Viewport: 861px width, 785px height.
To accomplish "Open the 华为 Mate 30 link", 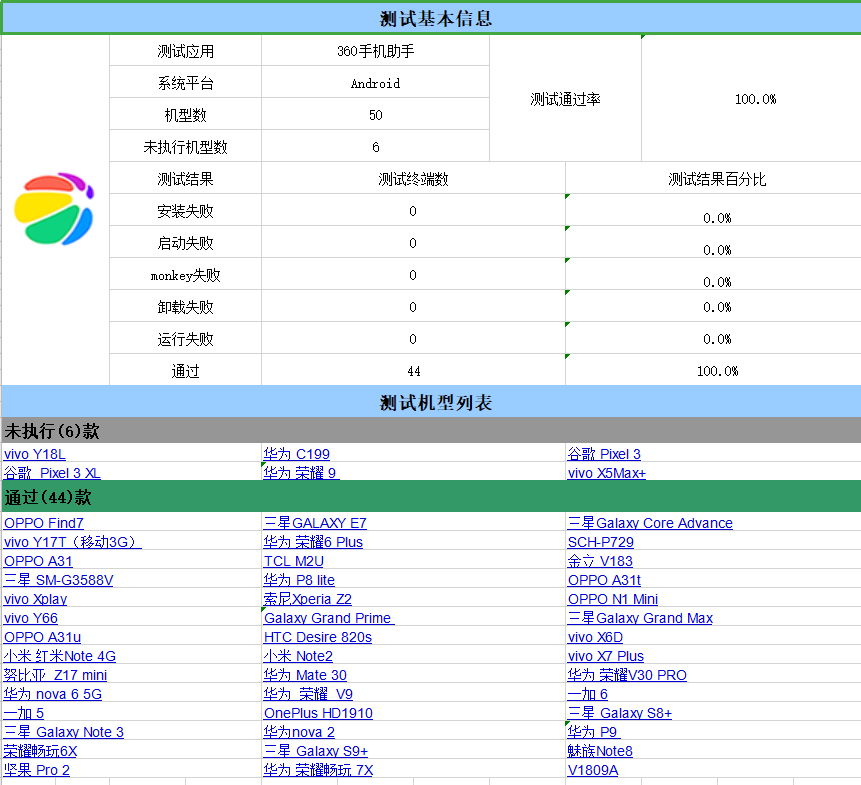I will [x=305, y=676].
